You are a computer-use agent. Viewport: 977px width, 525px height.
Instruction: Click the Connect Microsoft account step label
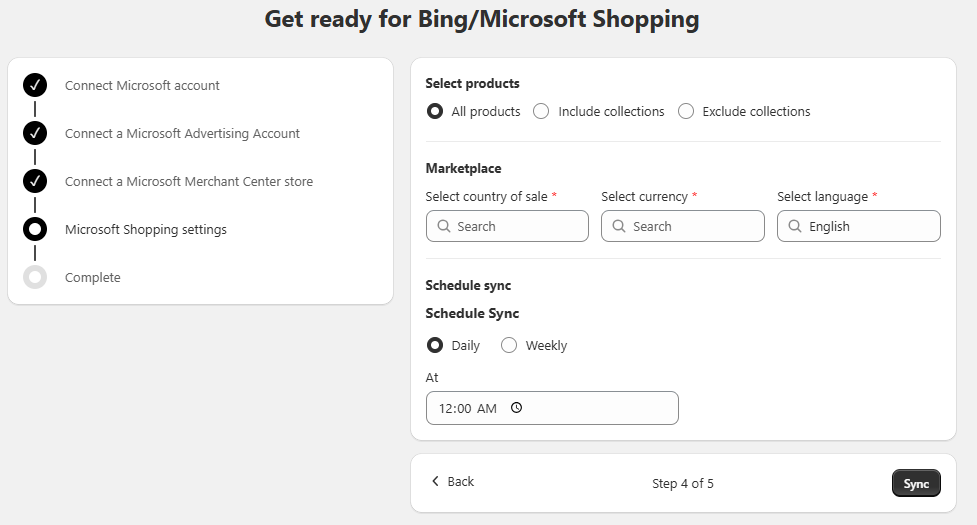(142, 85)
